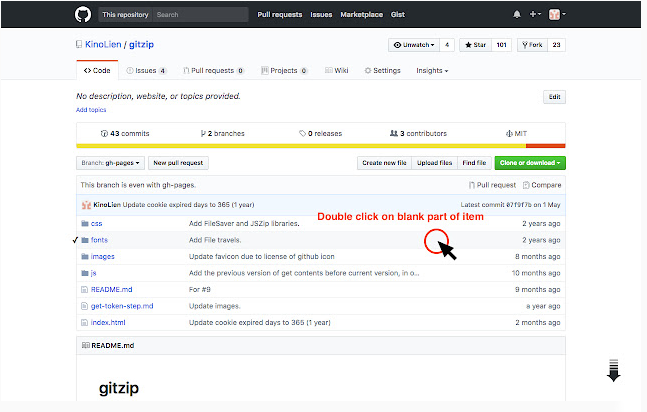Image resolution: width=647 pixels, height=412 pixels.
Task: Open the GitHub Octocat home logo
Action: (x=83, y=14)
